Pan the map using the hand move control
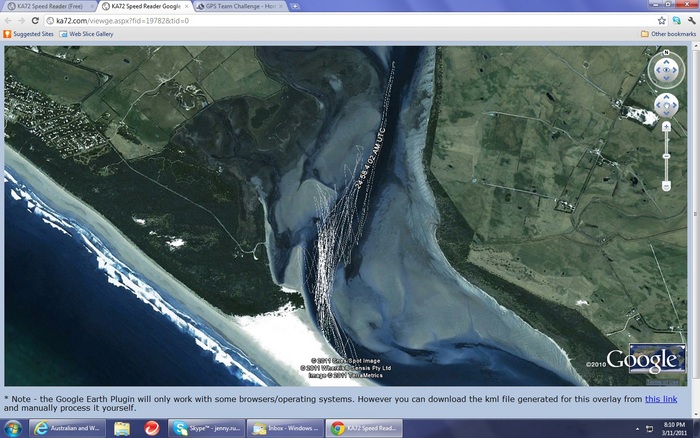700x438 pixels. coord(667,105)
